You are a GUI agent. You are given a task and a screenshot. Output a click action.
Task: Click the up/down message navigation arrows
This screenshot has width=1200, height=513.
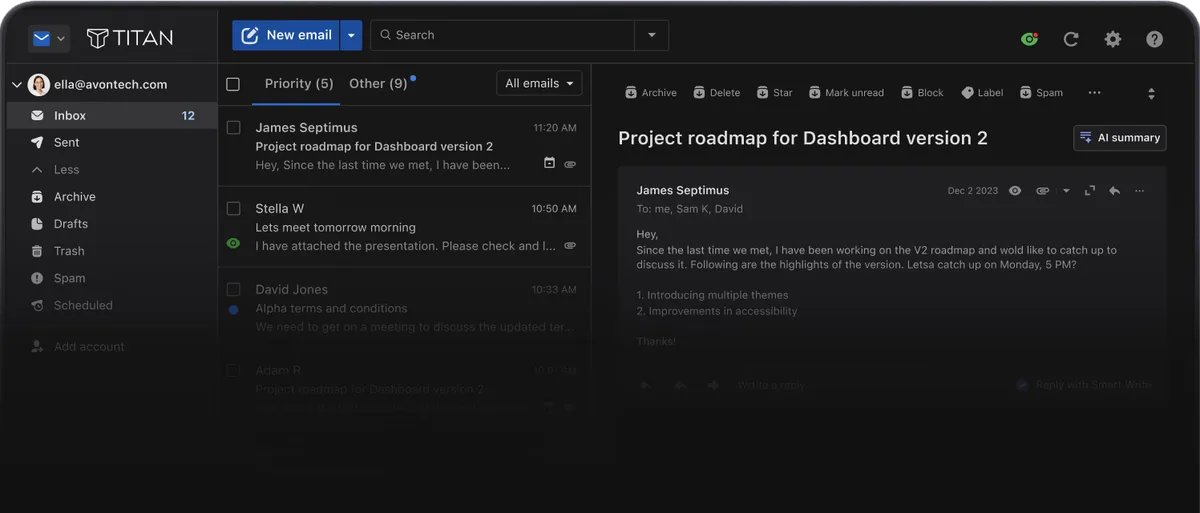[1151, 93]
